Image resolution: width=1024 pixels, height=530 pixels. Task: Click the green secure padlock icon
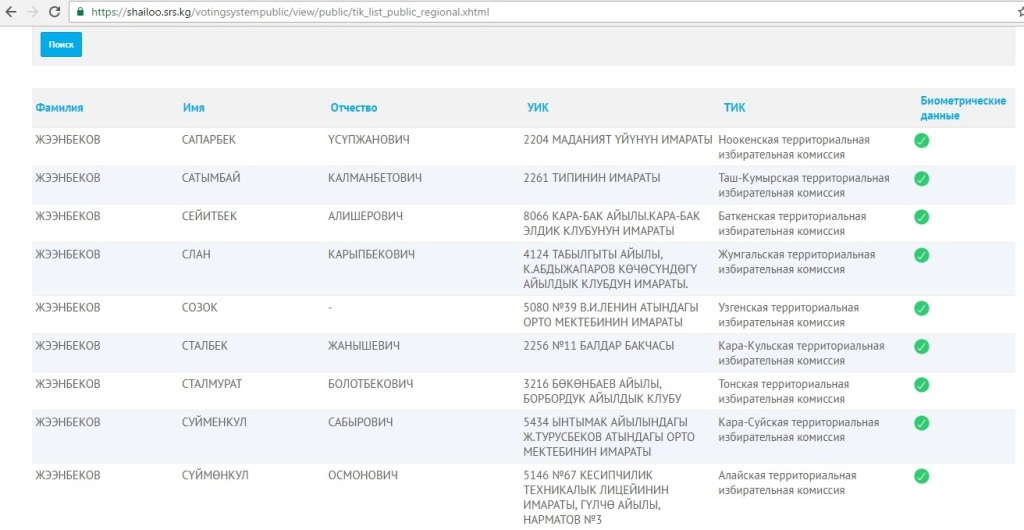point(80,12)
